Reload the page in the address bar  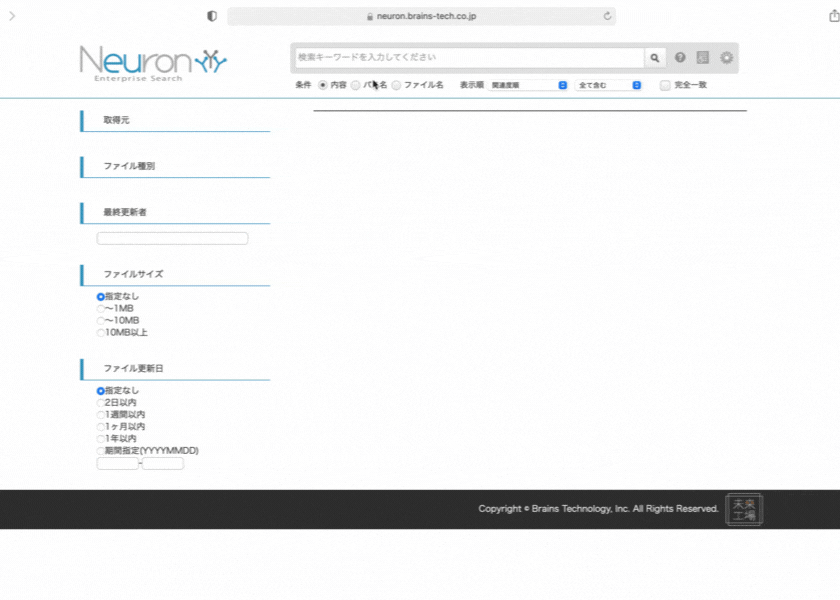(x=607, y=16)
